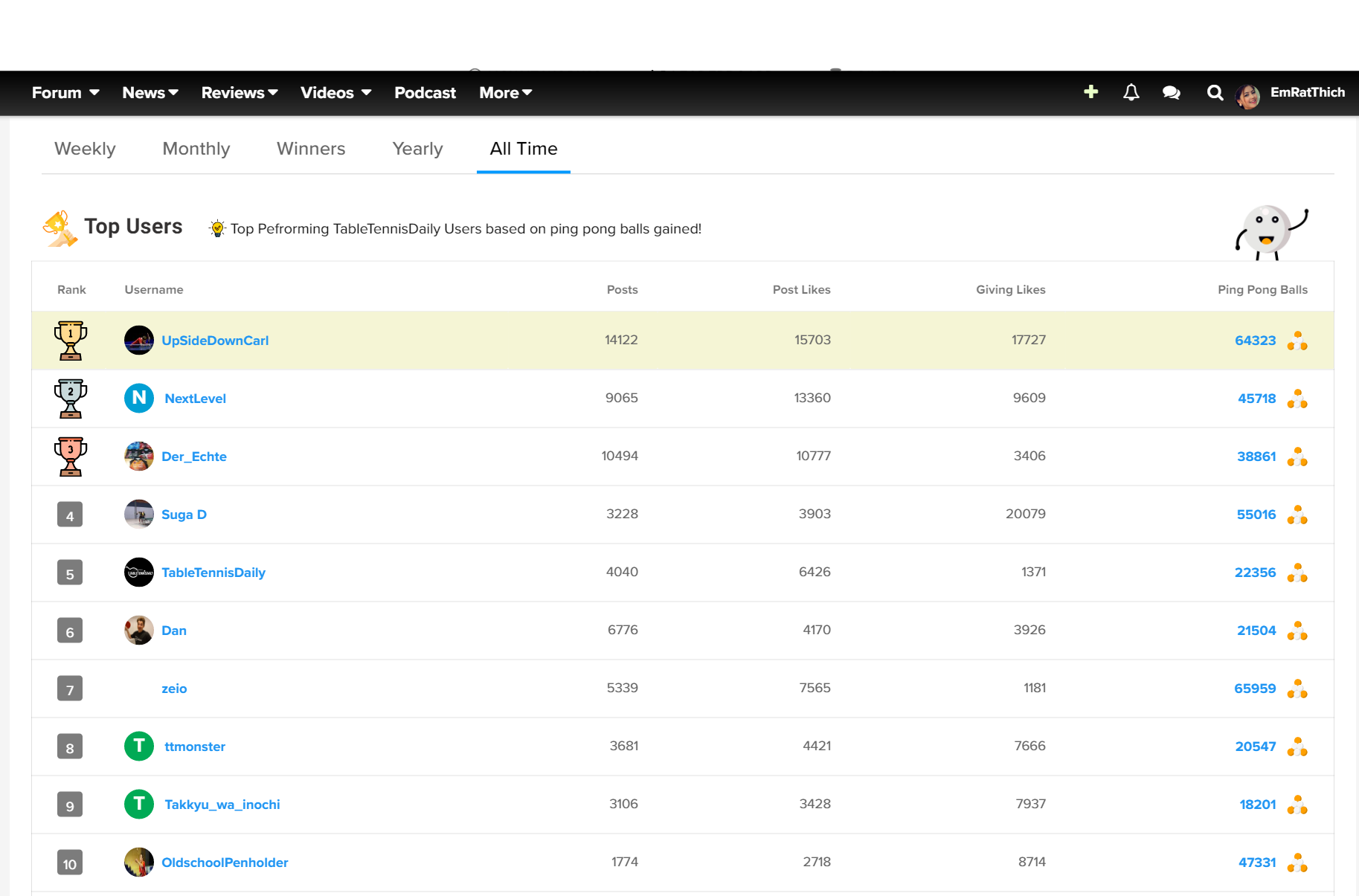Open zeio's profile link

(174, 689)
